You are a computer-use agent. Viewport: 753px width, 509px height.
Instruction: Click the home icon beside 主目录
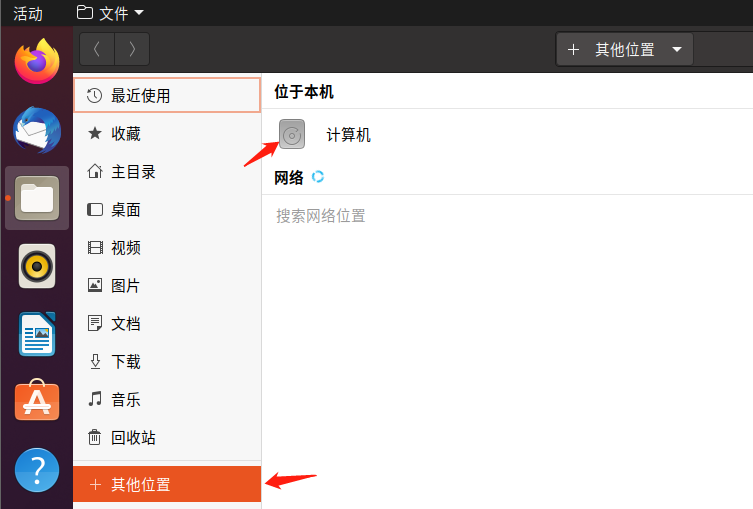(x=95, y=171)
